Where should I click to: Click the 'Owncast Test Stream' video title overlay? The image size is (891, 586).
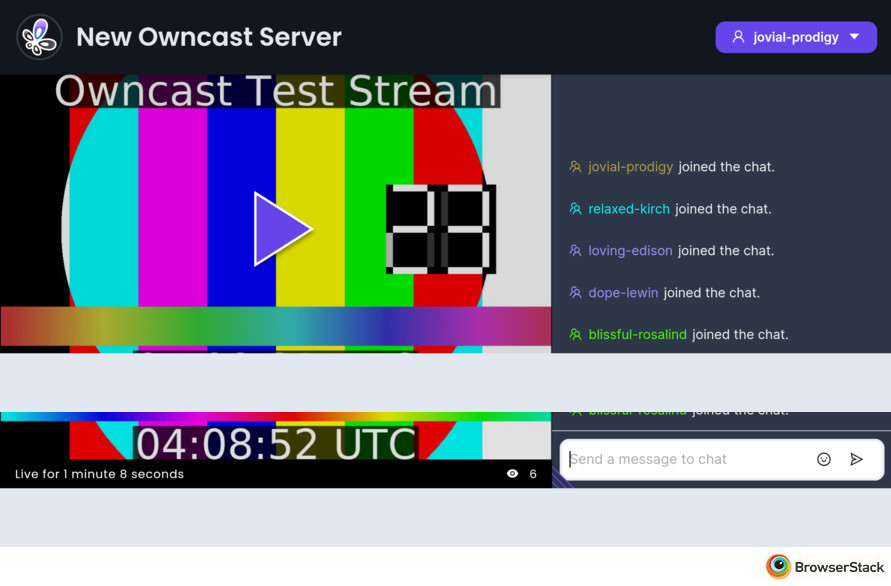pos(277,91)
